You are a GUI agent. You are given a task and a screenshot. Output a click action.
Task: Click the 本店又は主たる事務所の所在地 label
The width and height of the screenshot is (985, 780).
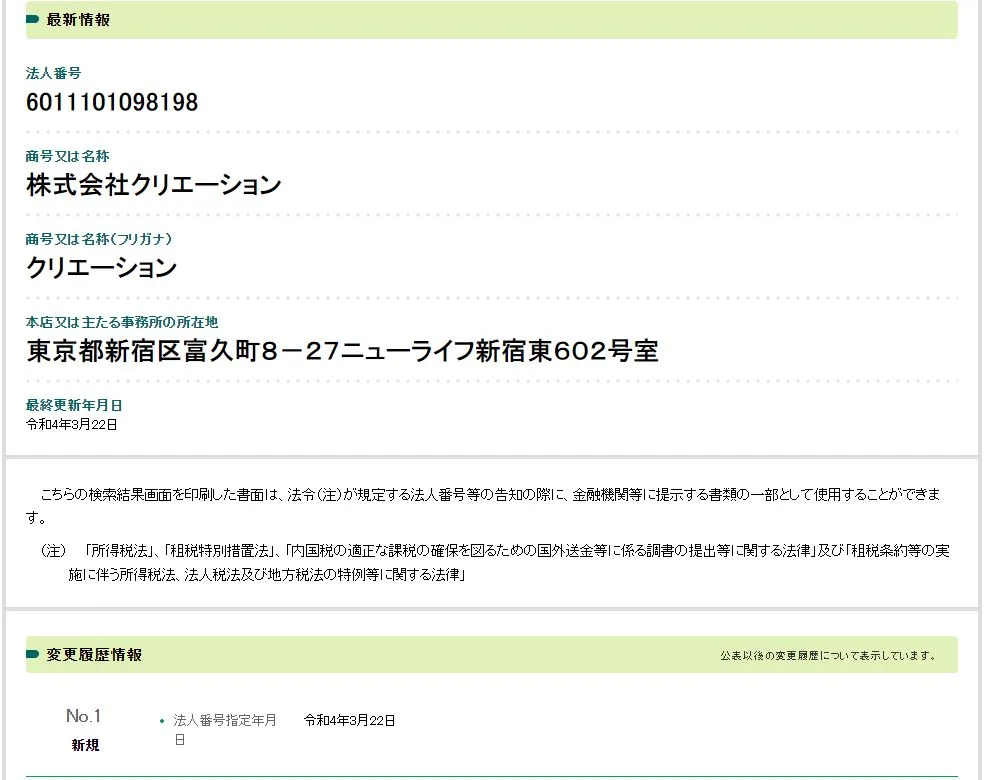(x=121, y=322)
